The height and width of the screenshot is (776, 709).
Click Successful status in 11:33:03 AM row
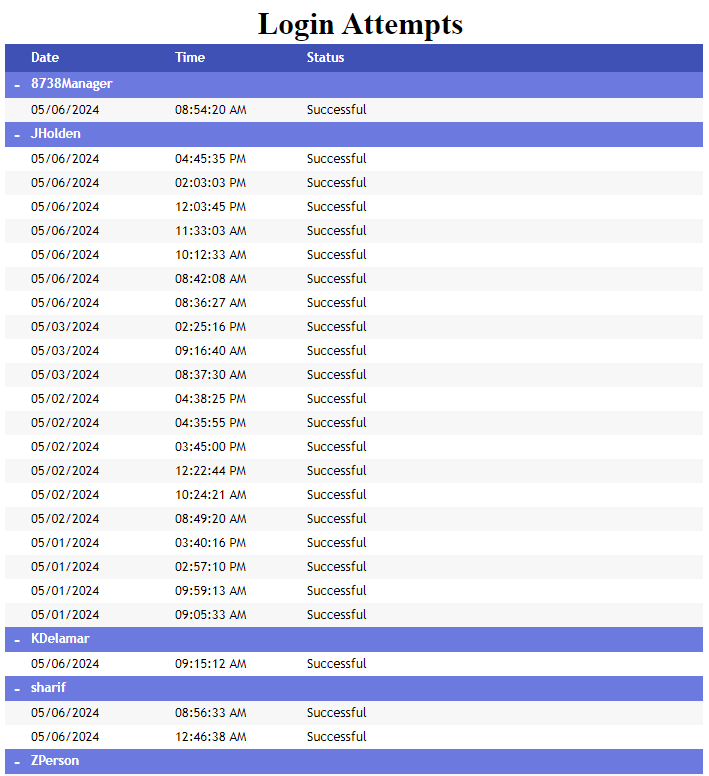tap(336, 231)
